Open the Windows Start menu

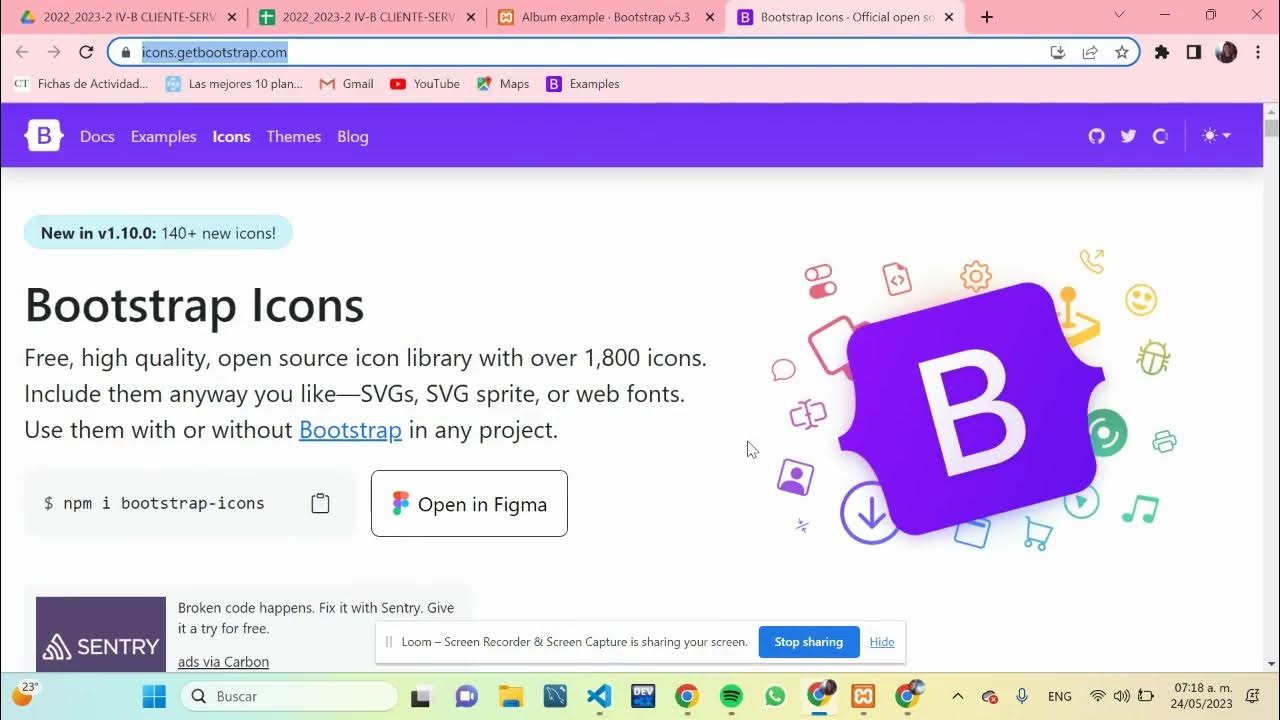coord(154,696)
